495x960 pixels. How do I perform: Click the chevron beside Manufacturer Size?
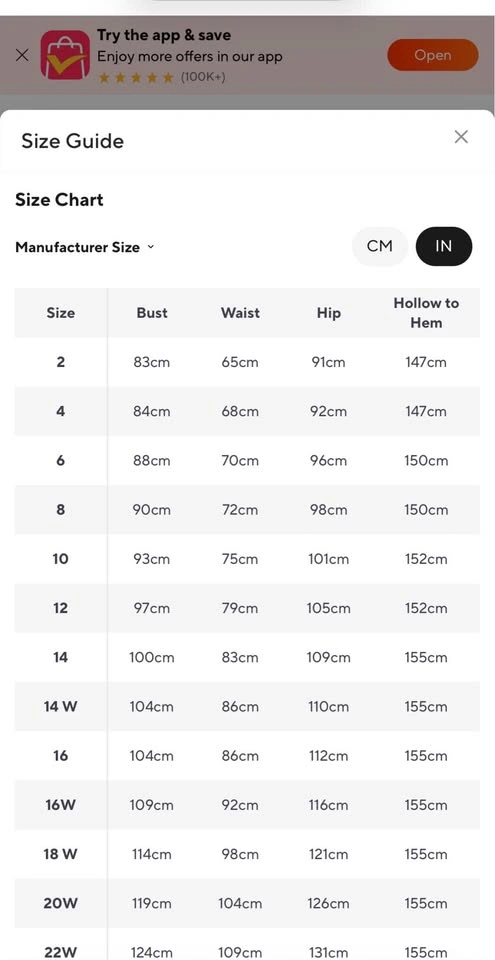pyautogui.click(x=151, y=247)
